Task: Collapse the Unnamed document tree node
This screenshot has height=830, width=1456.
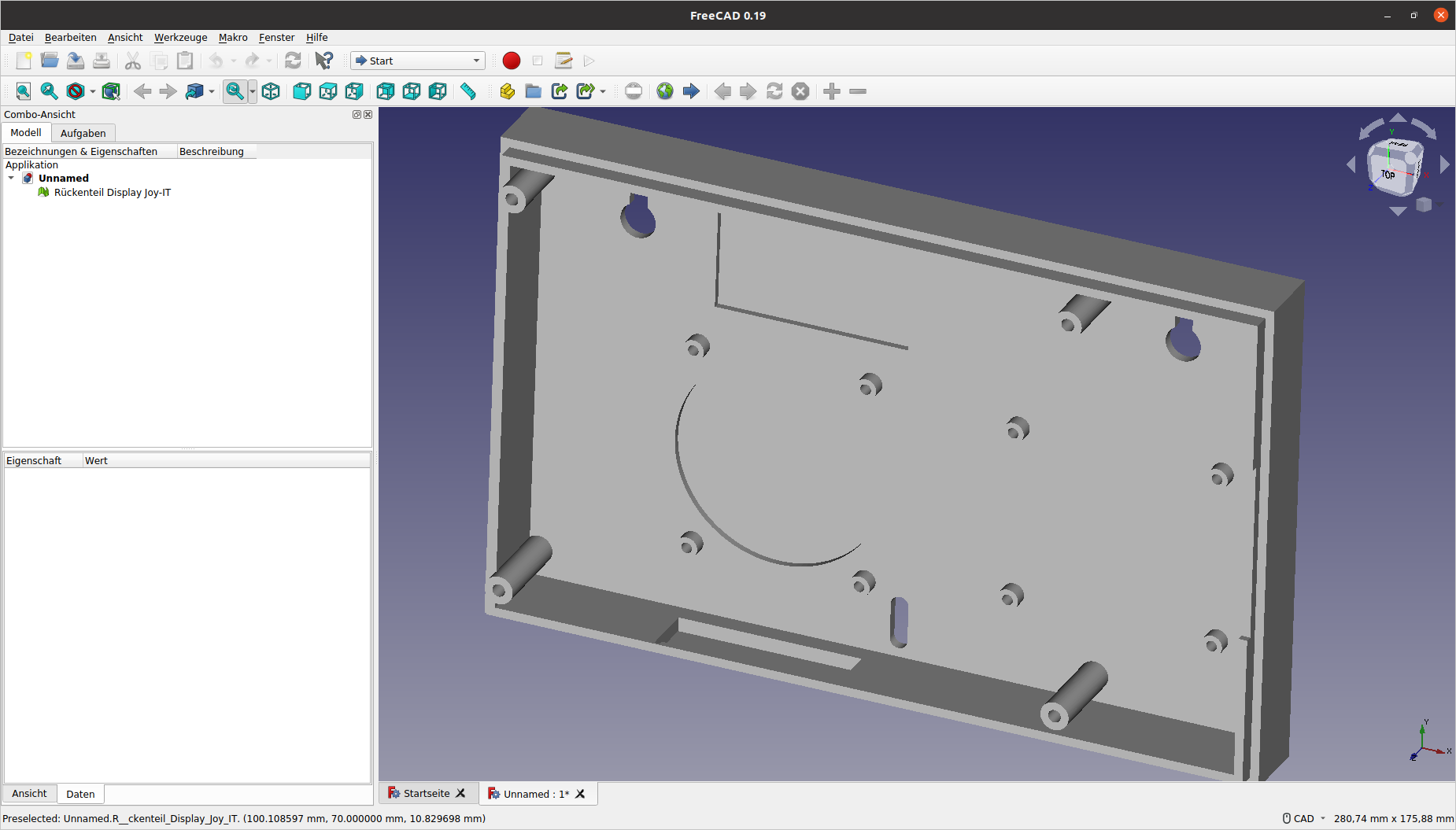Action: [11, 179]
